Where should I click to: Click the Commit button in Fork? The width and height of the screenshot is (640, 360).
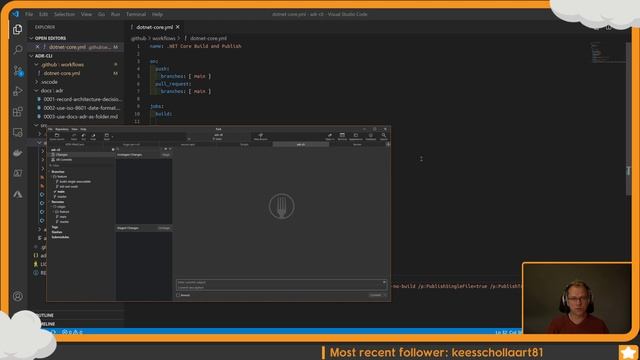(x=376, y=295)
